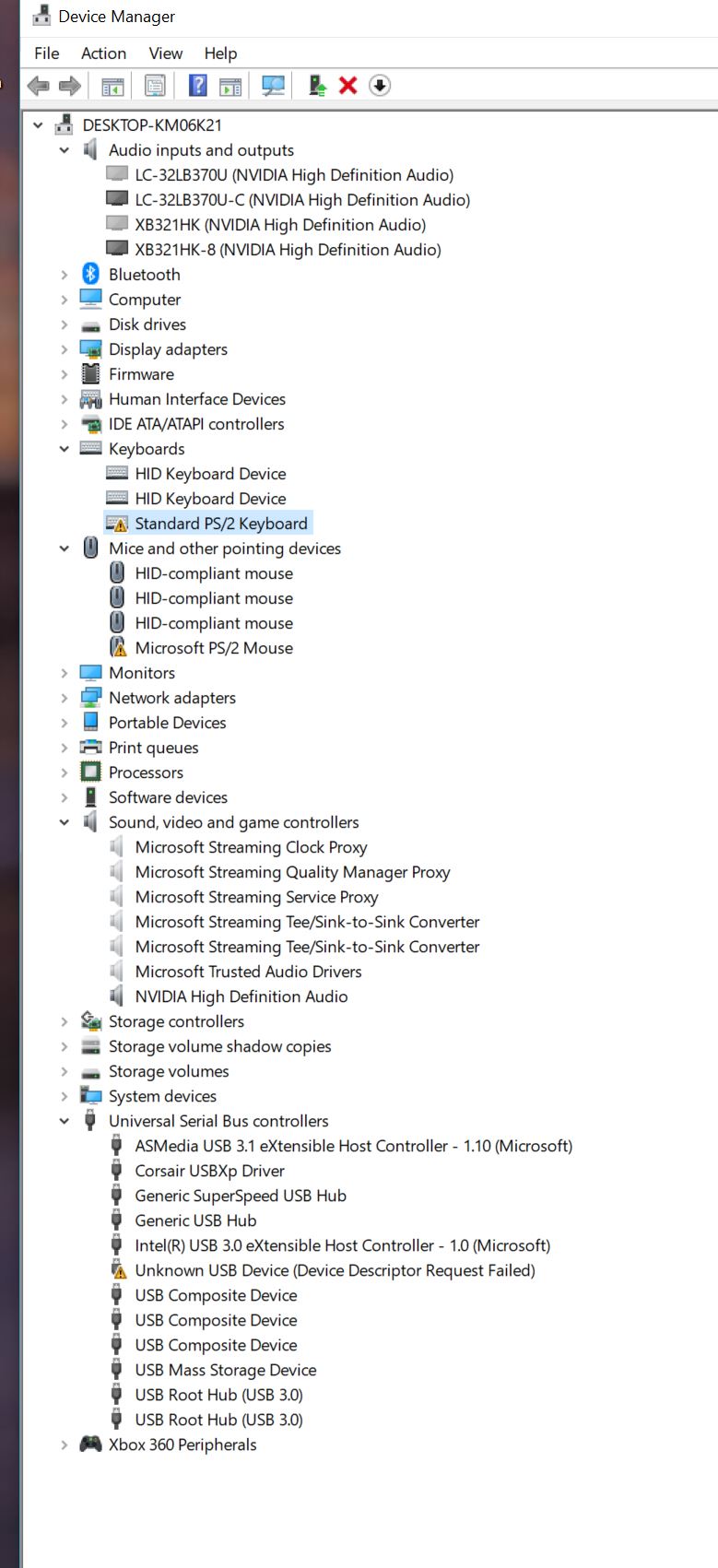Click the Show/Hide console tree toolbar icon
This screenshot has height=1568, width=718.
(x=112, y=86)
